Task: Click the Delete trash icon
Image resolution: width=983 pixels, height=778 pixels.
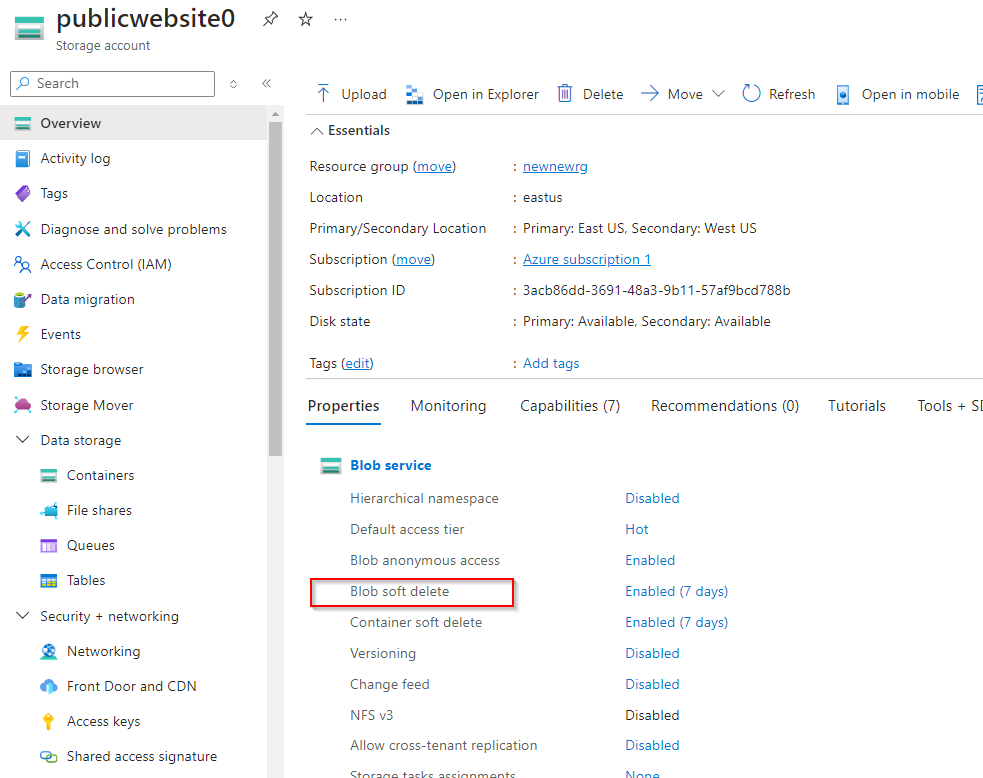Action: (565, 93)
